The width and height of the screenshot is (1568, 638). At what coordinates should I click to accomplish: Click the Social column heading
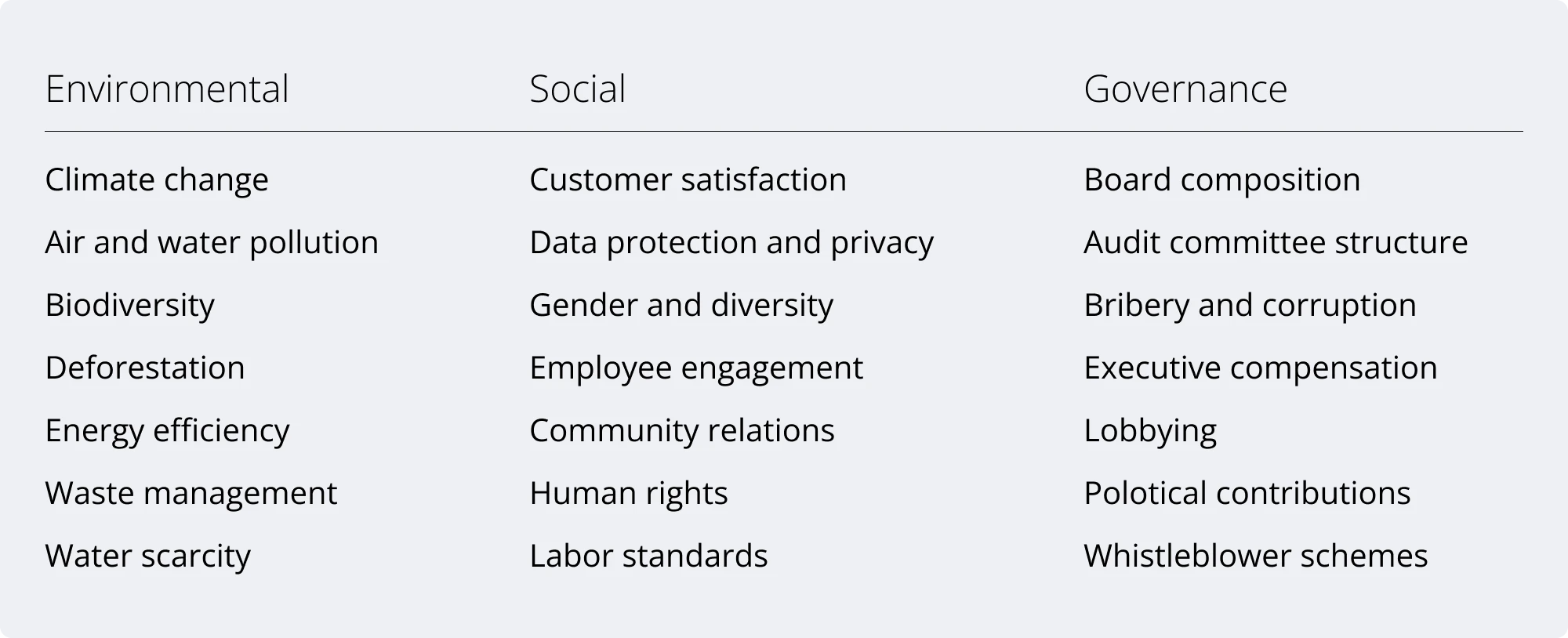pyautogui.click(x=577, y=89)
